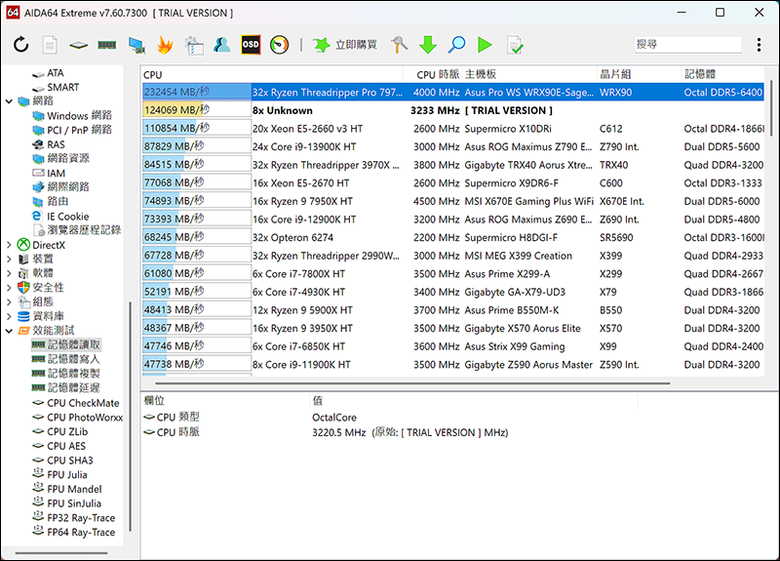Collapse the 網路 tree node

(x=9, y=101)
